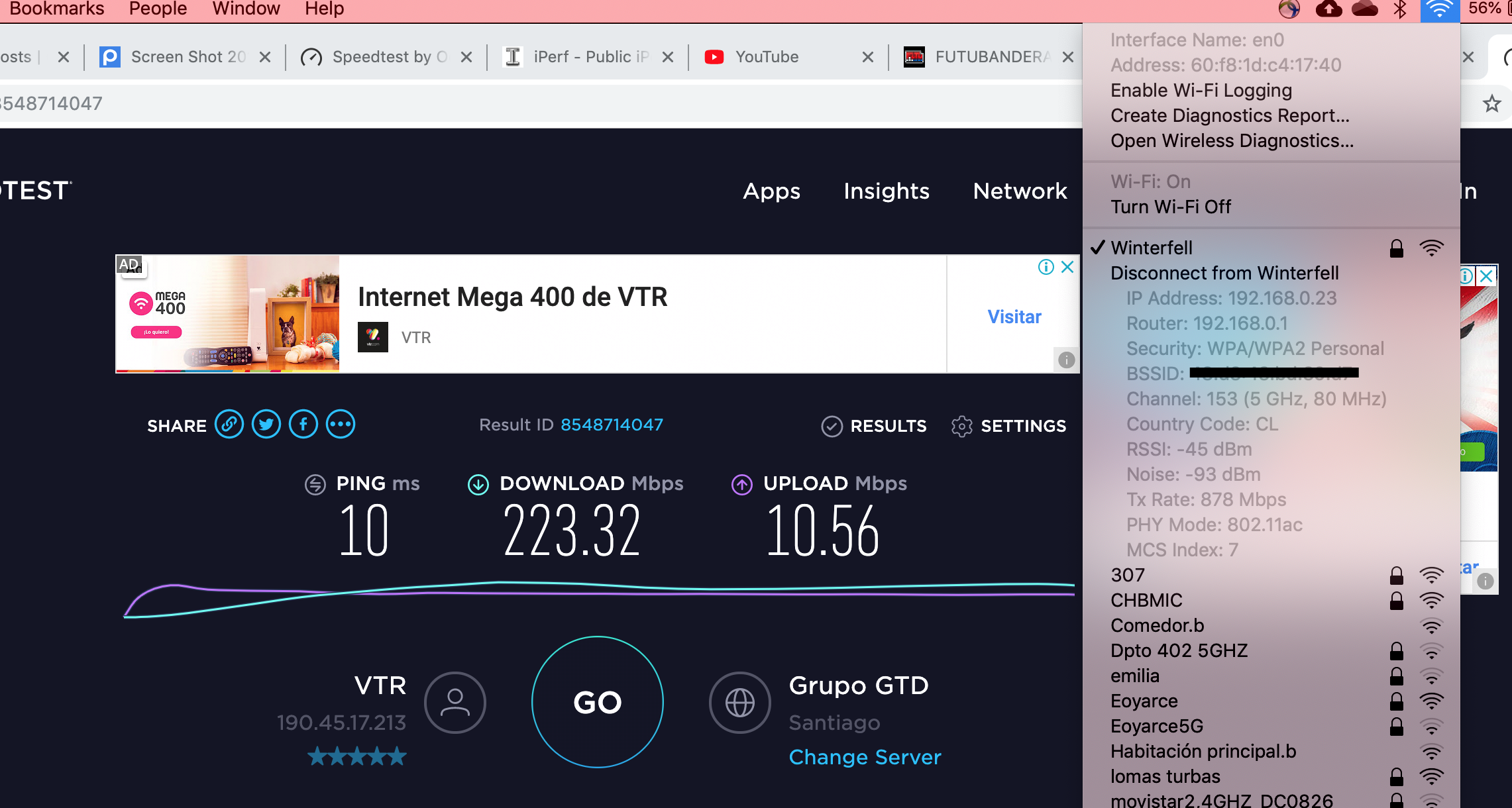Share result on Facebook icon
The height and width of the screenshot is (808, 1512).
(x=303, y=425)
